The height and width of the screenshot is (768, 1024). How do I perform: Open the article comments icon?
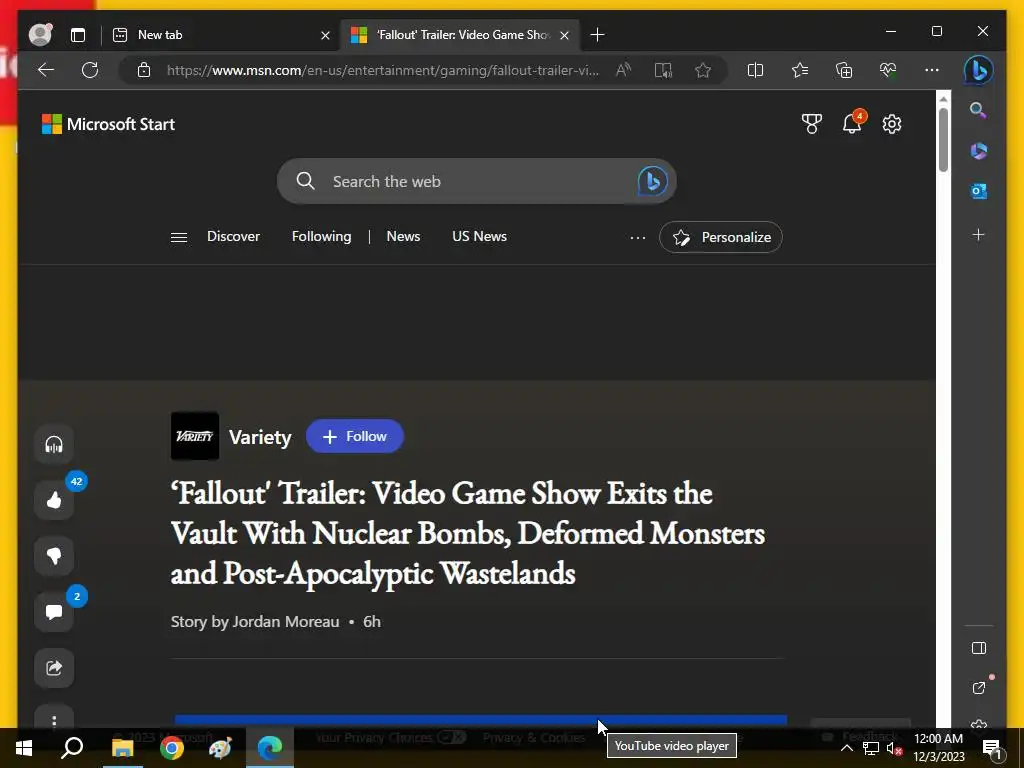click(x=54, y=612)
